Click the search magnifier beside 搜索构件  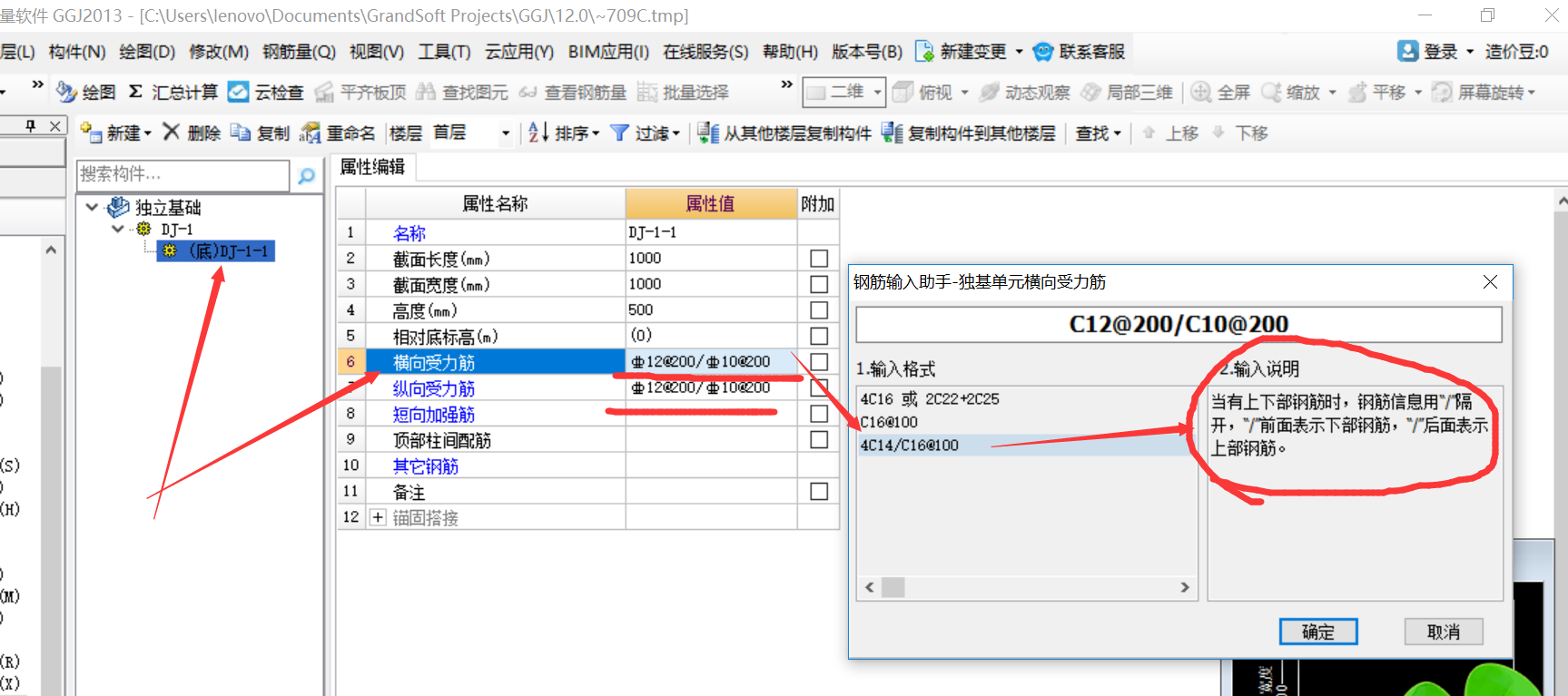307,175
